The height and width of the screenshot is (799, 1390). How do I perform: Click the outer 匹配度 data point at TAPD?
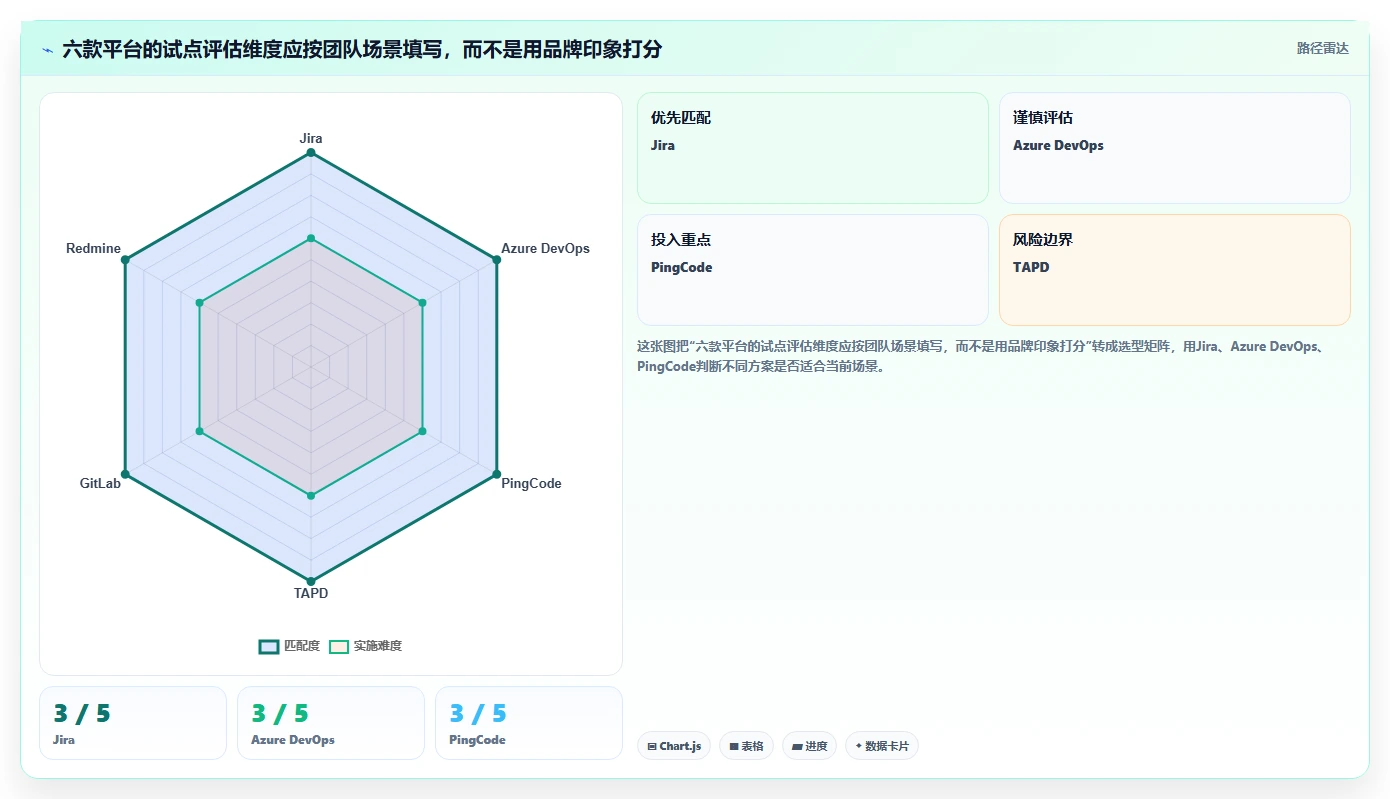click(311, 581)
